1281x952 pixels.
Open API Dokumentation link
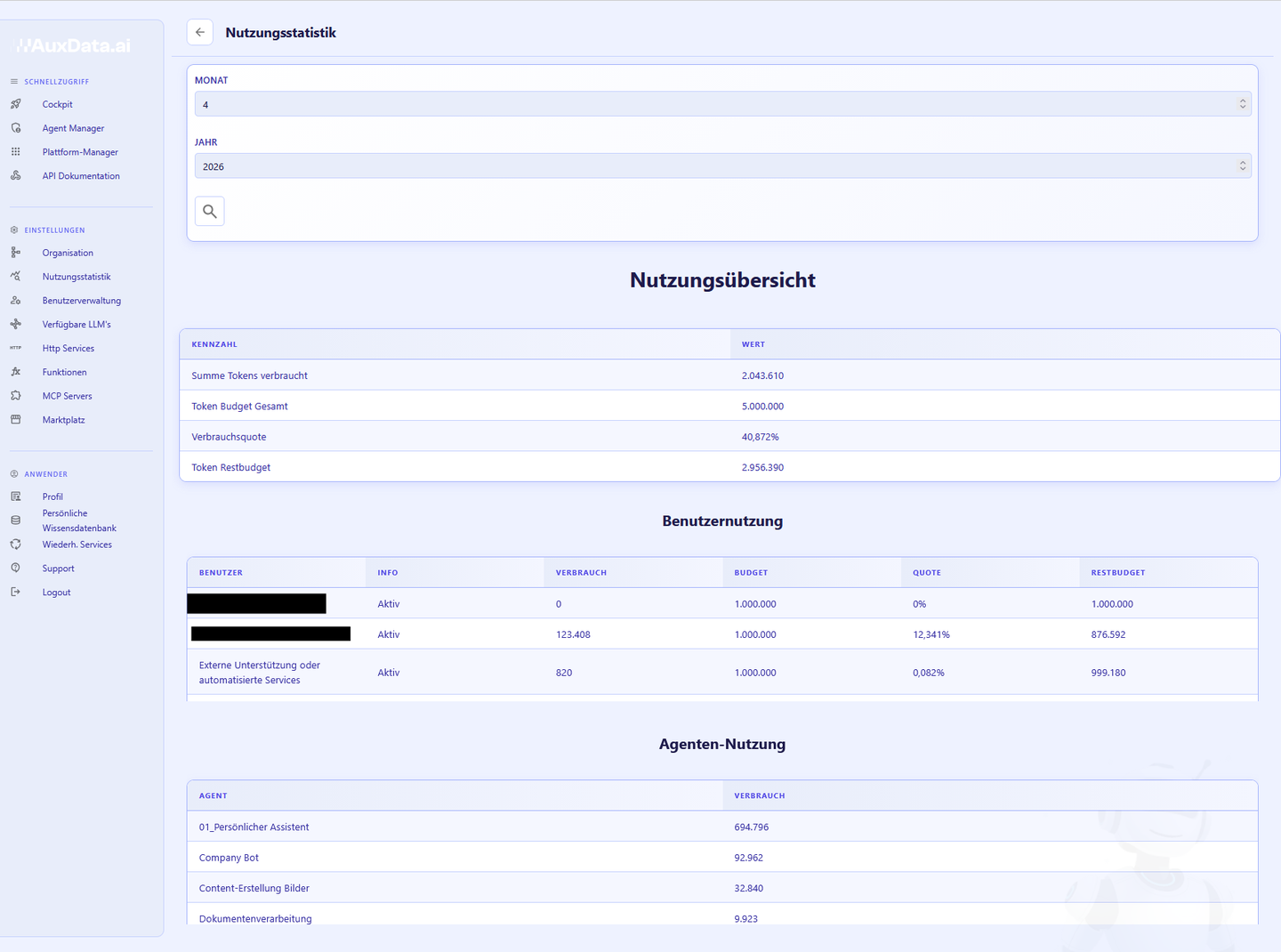pyautogui.click(x=81, y=176)
